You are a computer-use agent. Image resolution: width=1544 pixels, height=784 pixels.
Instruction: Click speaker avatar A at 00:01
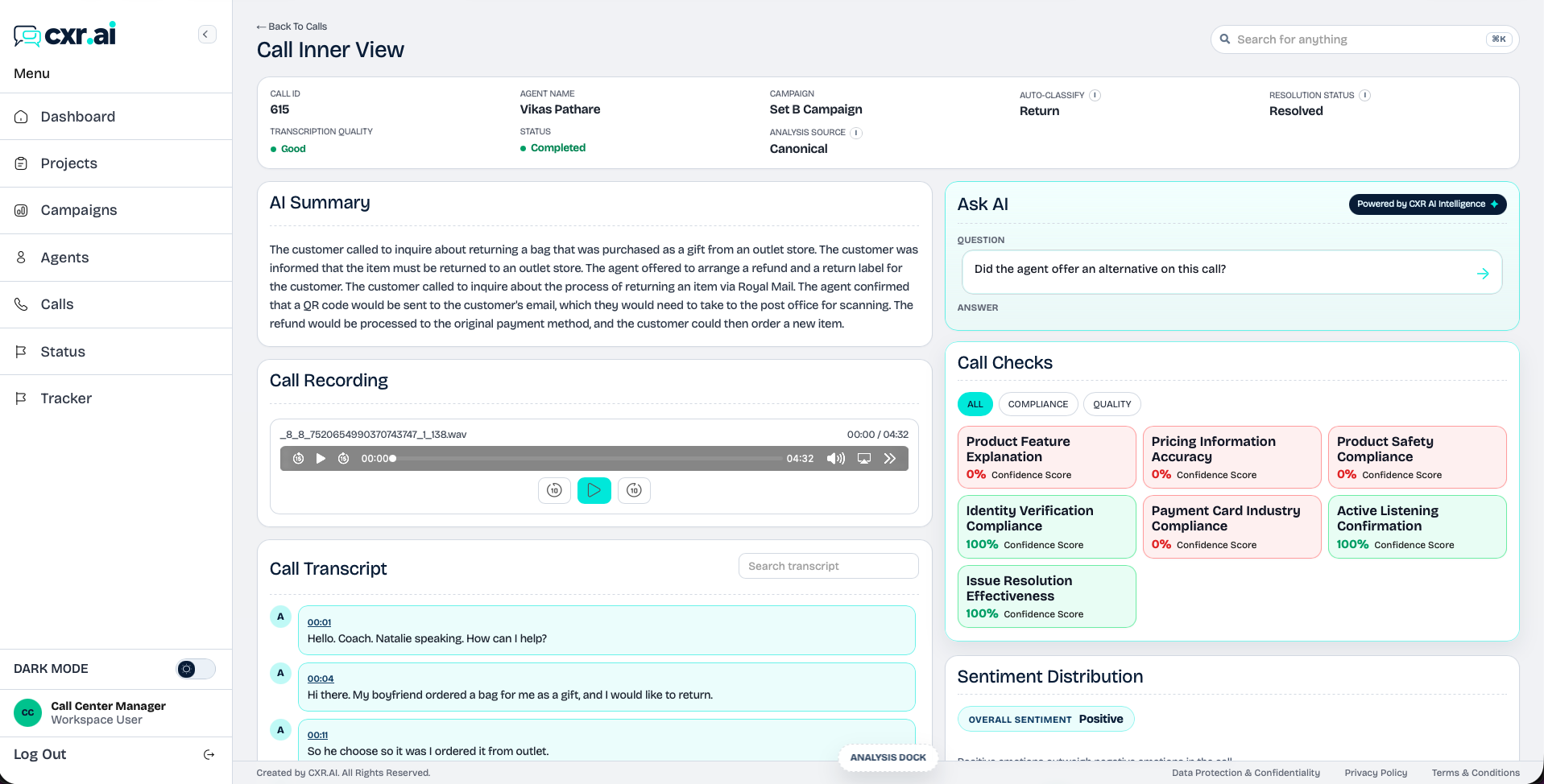pos(280,617)
